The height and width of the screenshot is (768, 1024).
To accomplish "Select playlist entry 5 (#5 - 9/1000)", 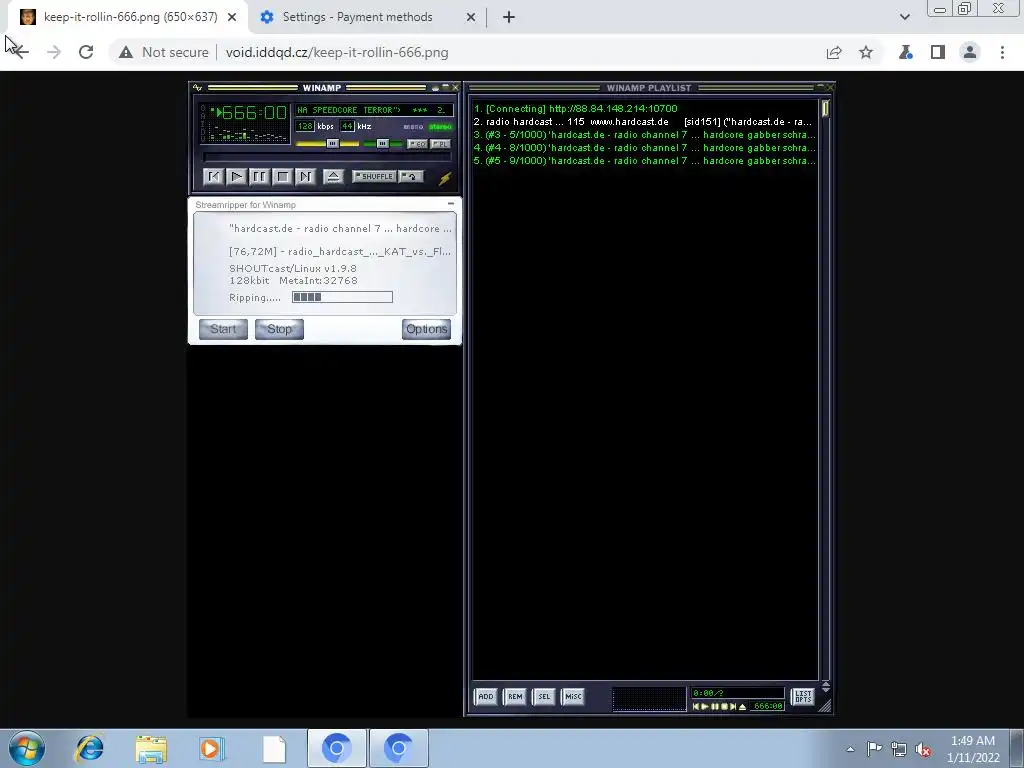I will pyautogui.click(x=645, y=161).
